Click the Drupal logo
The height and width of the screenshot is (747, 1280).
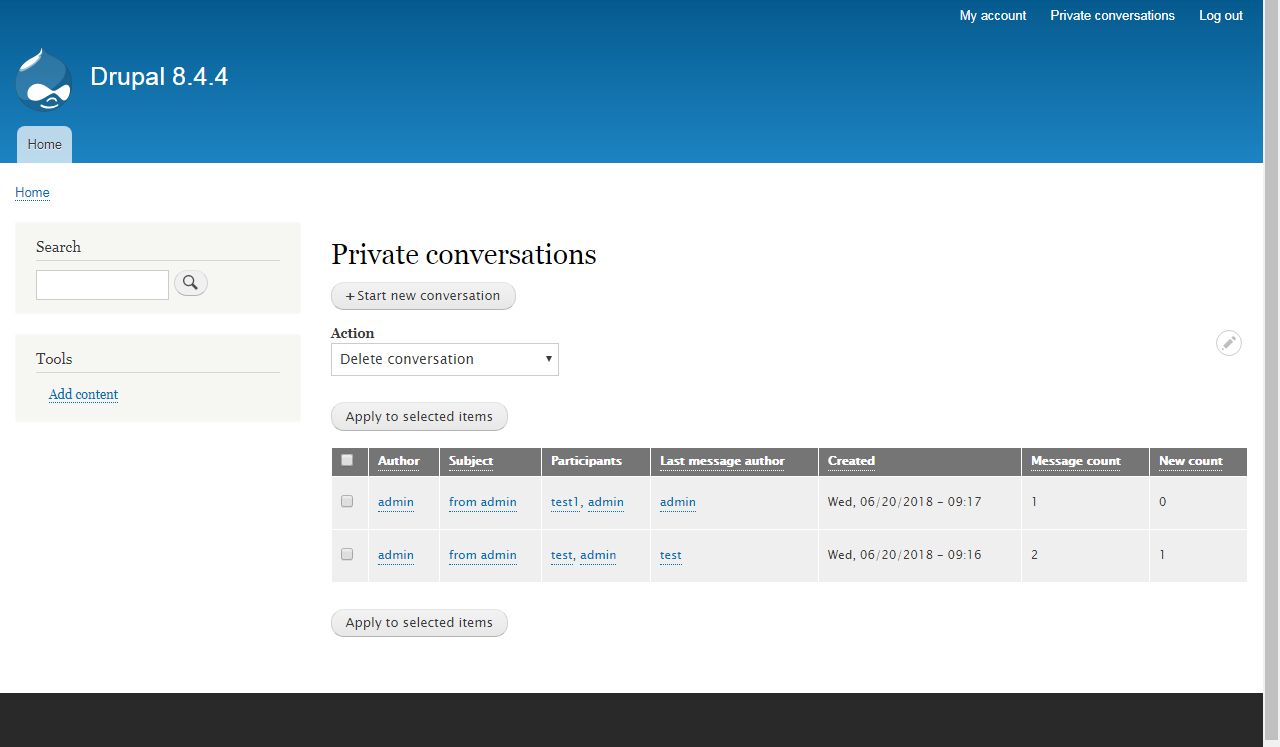tap(42, 79)
